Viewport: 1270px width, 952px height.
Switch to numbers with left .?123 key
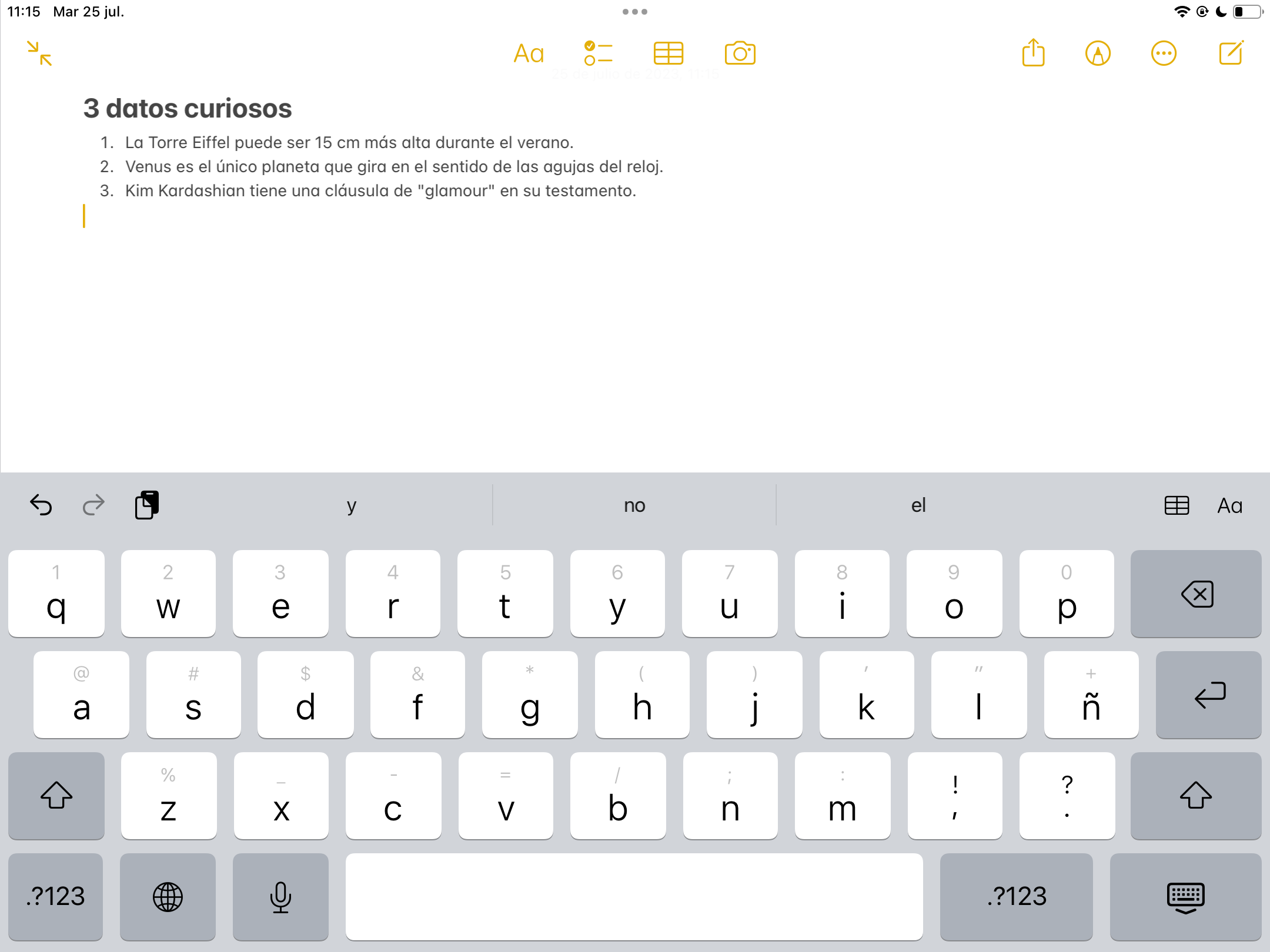(x=56, y=897)
